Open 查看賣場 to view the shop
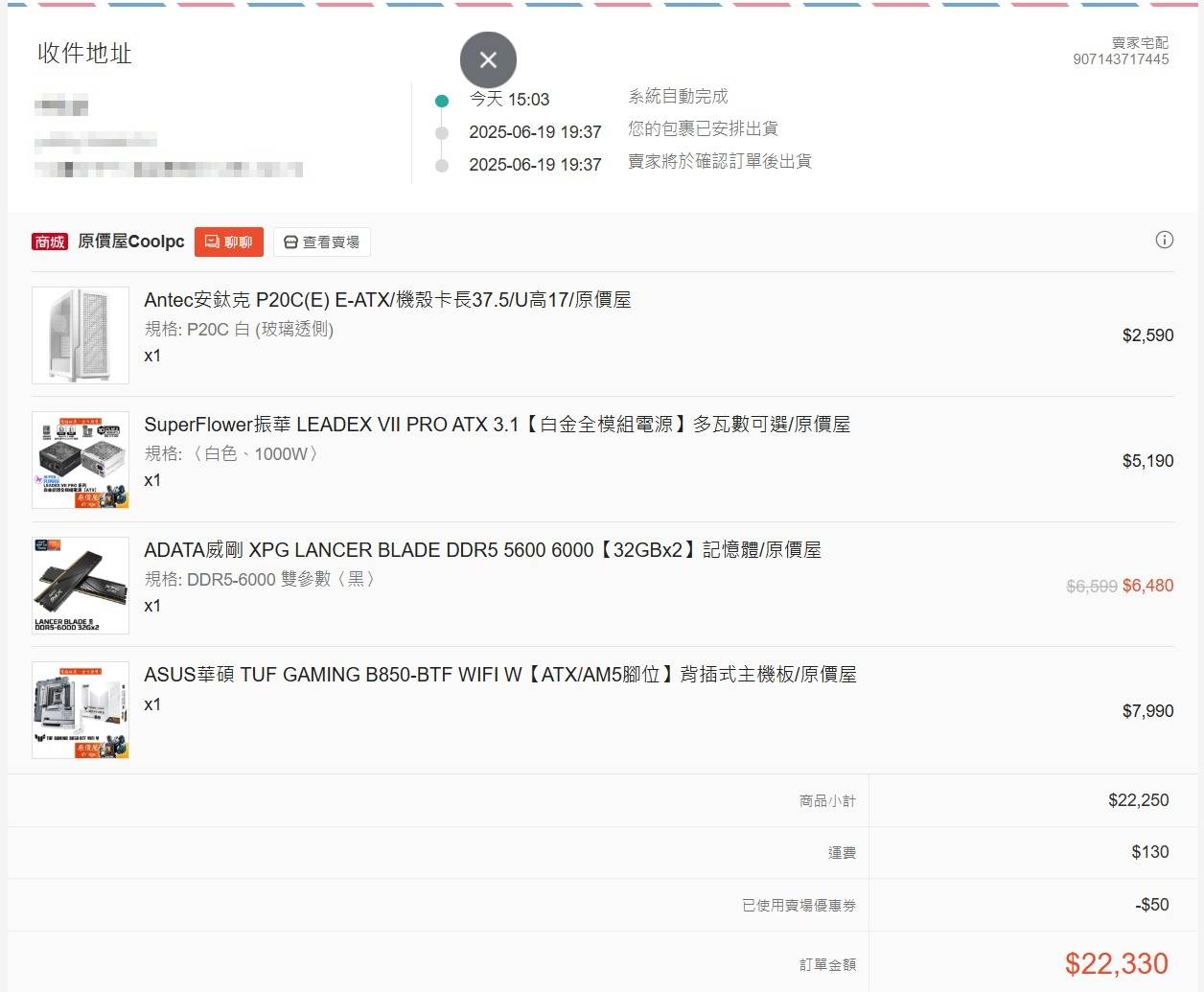This screenshot has height=992, width=1204. [321, 242]
